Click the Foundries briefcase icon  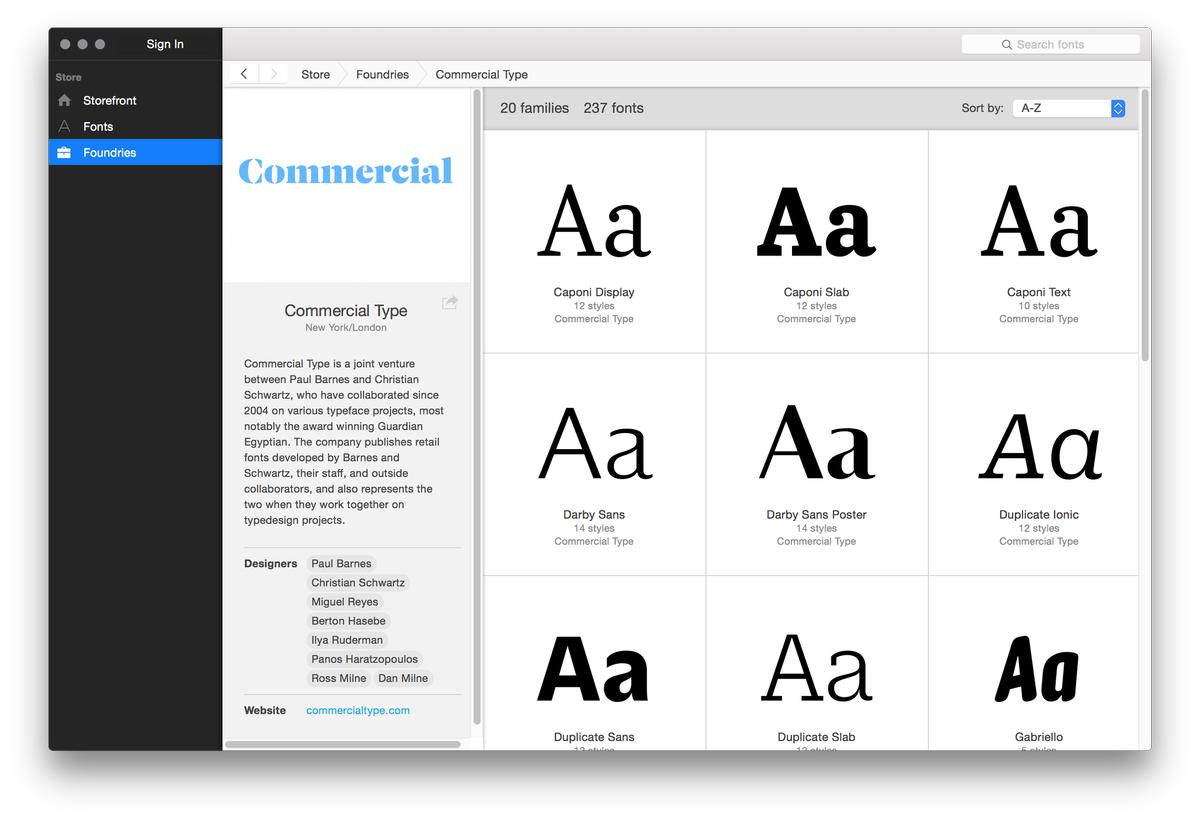65,152
